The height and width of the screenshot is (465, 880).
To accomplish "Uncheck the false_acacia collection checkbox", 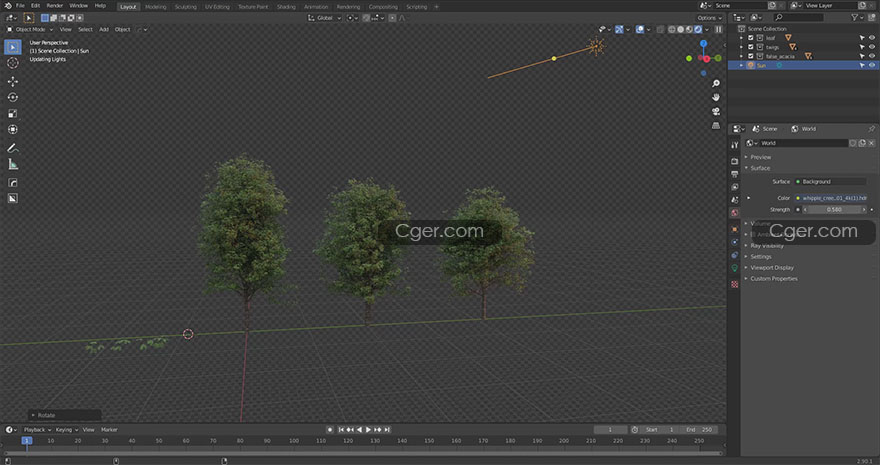I will click(751, 56).
